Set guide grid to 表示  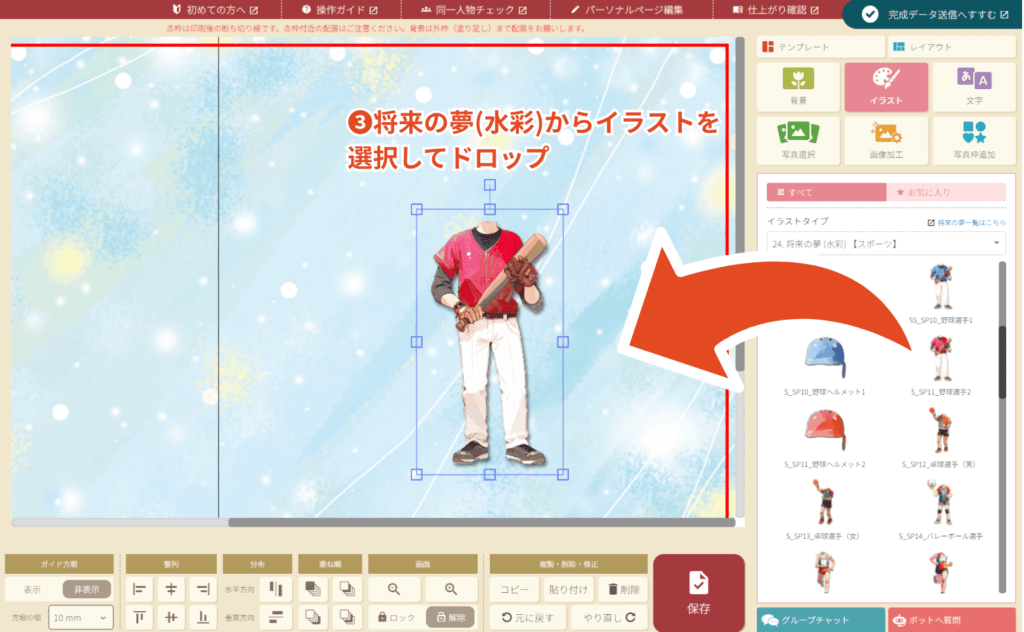click(x=32, y=589)
